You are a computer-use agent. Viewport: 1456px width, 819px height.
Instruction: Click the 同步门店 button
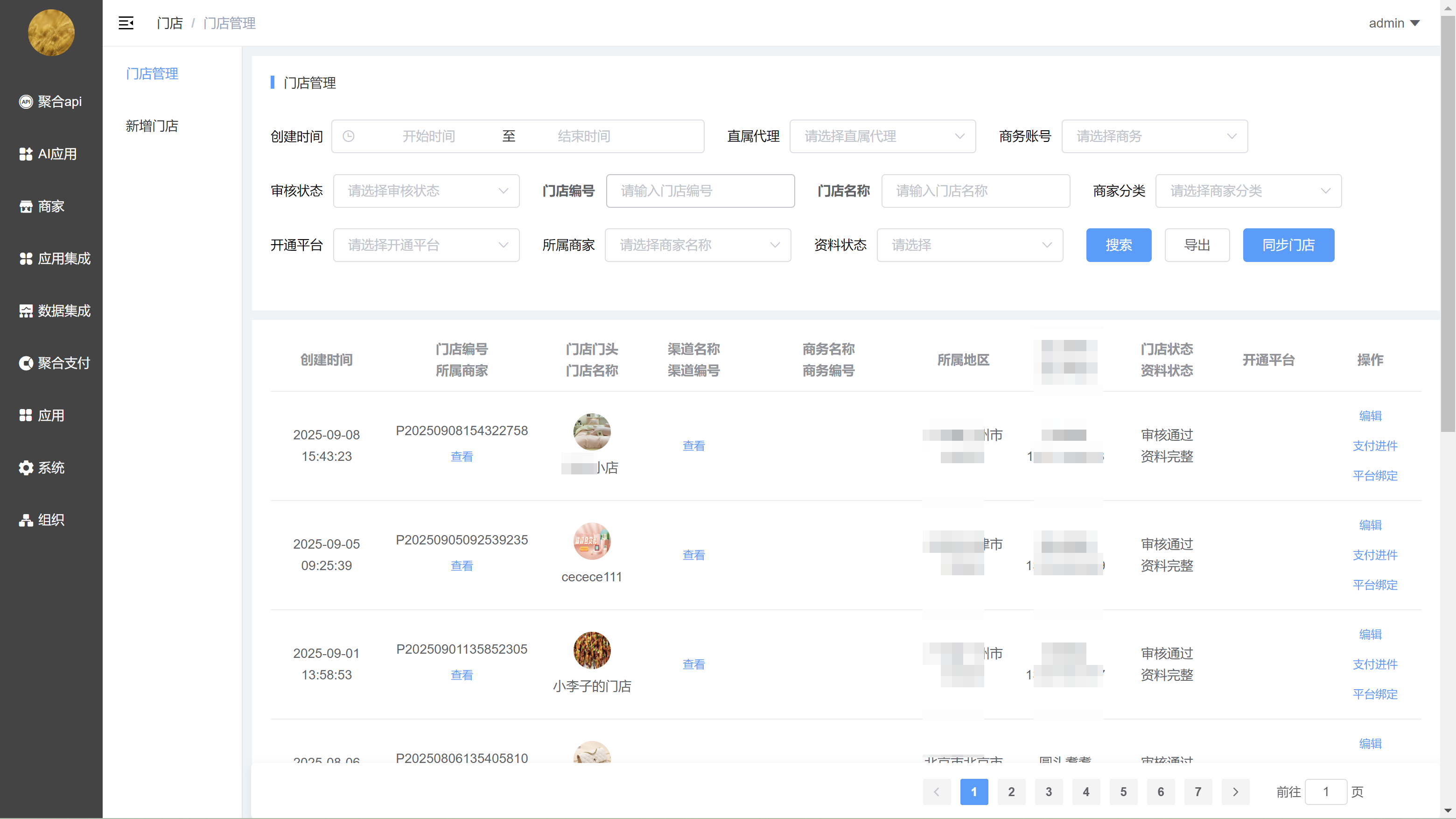click(x=1288, y=245)
